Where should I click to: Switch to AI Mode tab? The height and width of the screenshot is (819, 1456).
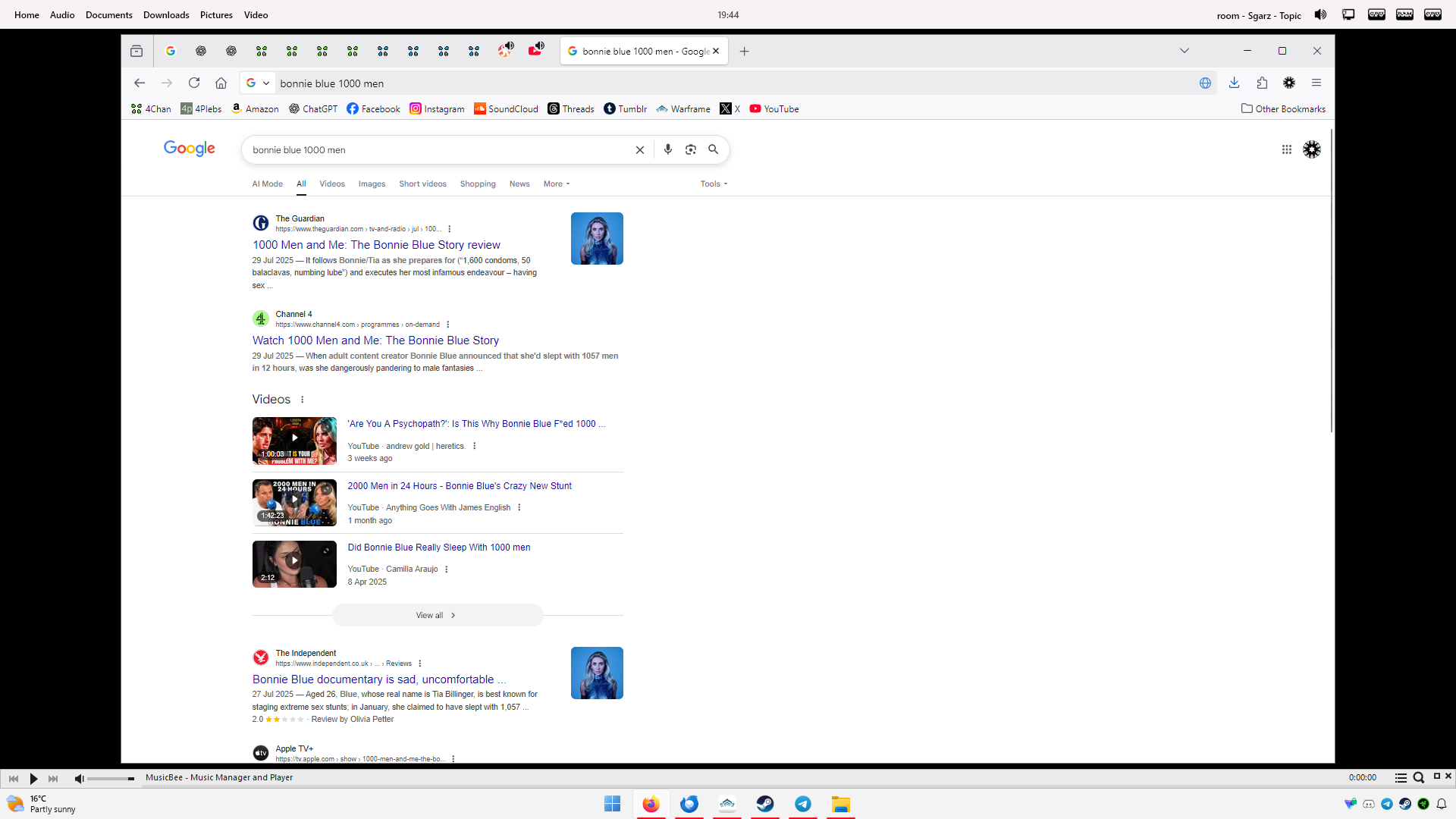(268, 184)
